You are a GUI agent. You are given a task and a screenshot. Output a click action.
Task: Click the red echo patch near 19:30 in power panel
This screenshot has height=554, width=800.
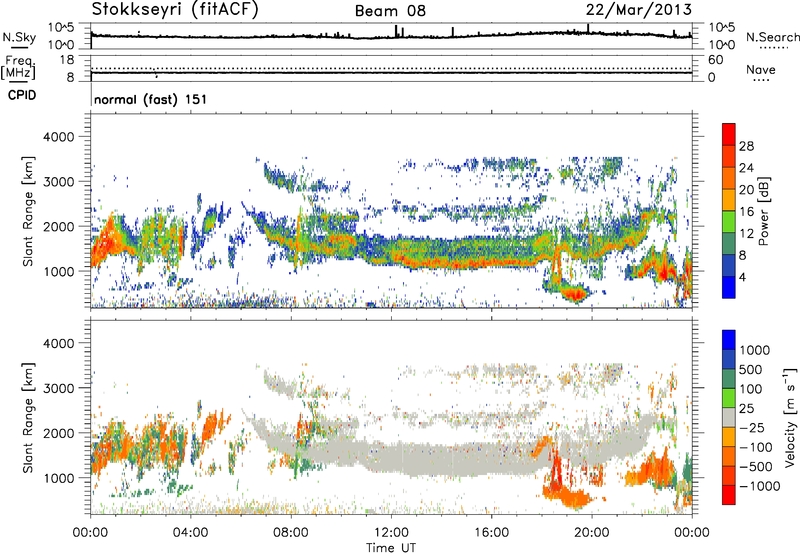click(x=574, y=294)
